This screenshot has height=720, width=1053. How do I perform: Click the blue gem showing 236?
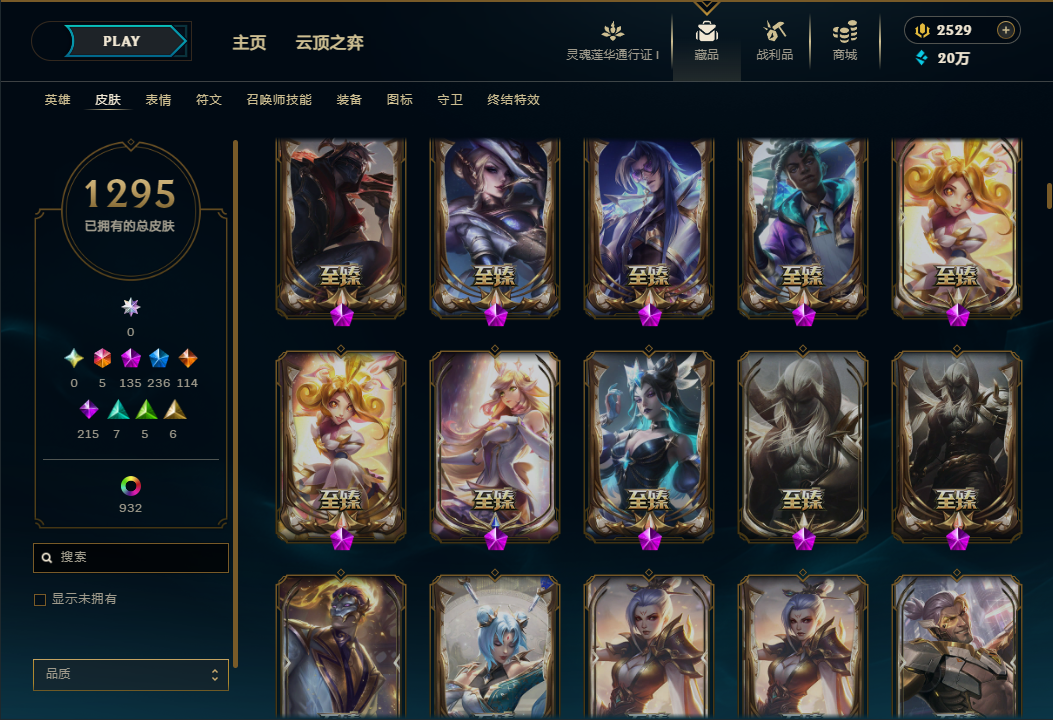coord(158,359)
